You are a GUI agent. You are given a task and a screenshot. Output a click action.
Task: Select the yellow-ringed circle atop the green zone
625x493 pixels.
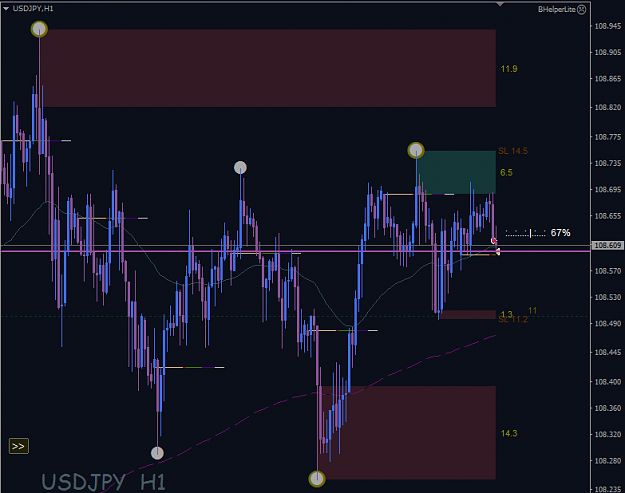point(416,150)
